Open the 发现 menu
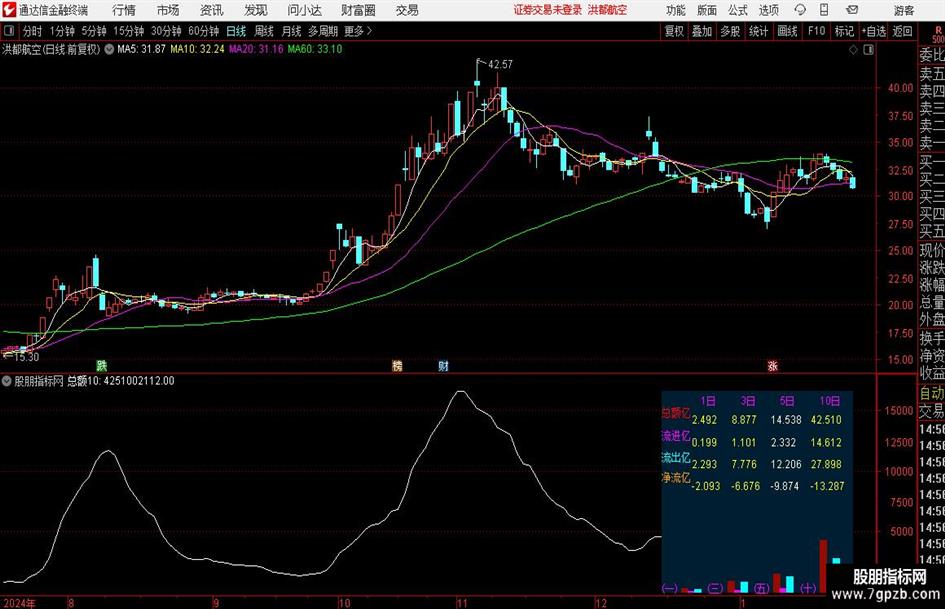Image resolution: width=945 pixels, height=609 pixels. click(x=256, y=10)
